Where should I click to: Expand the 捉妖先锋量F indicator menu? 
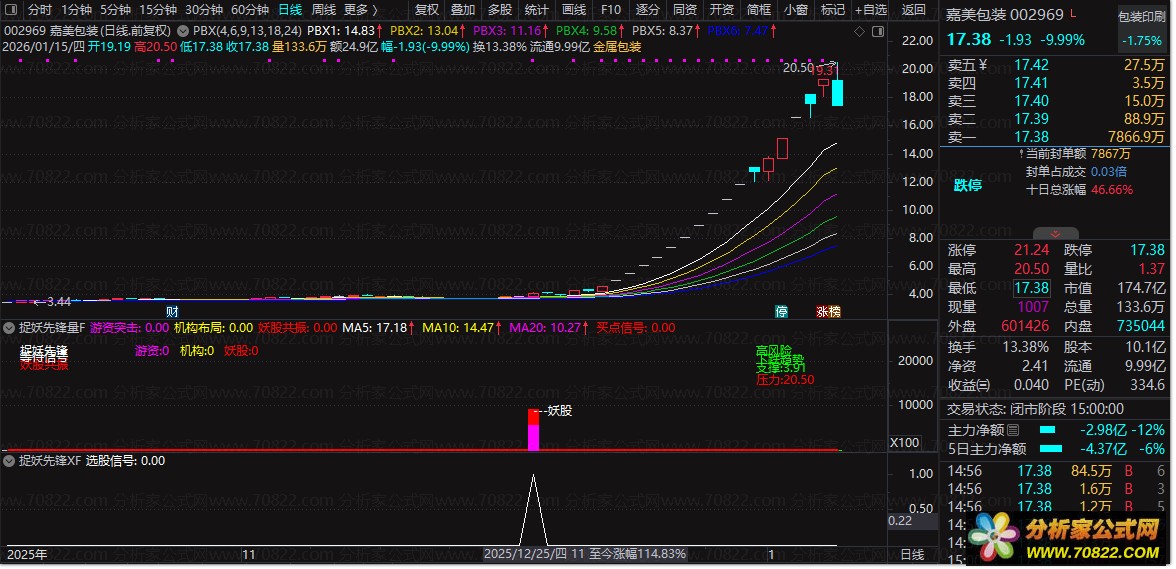point(10,327)
